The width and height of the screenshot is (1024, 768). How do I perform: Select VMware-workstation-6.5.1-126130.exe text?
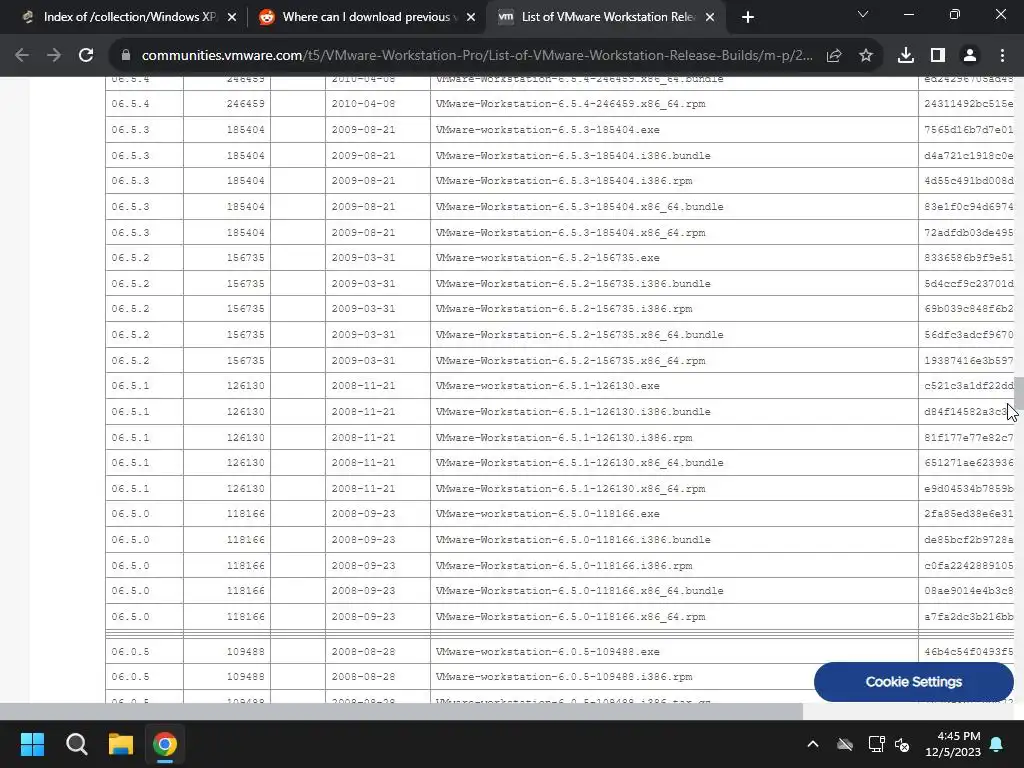pos(547,386)
